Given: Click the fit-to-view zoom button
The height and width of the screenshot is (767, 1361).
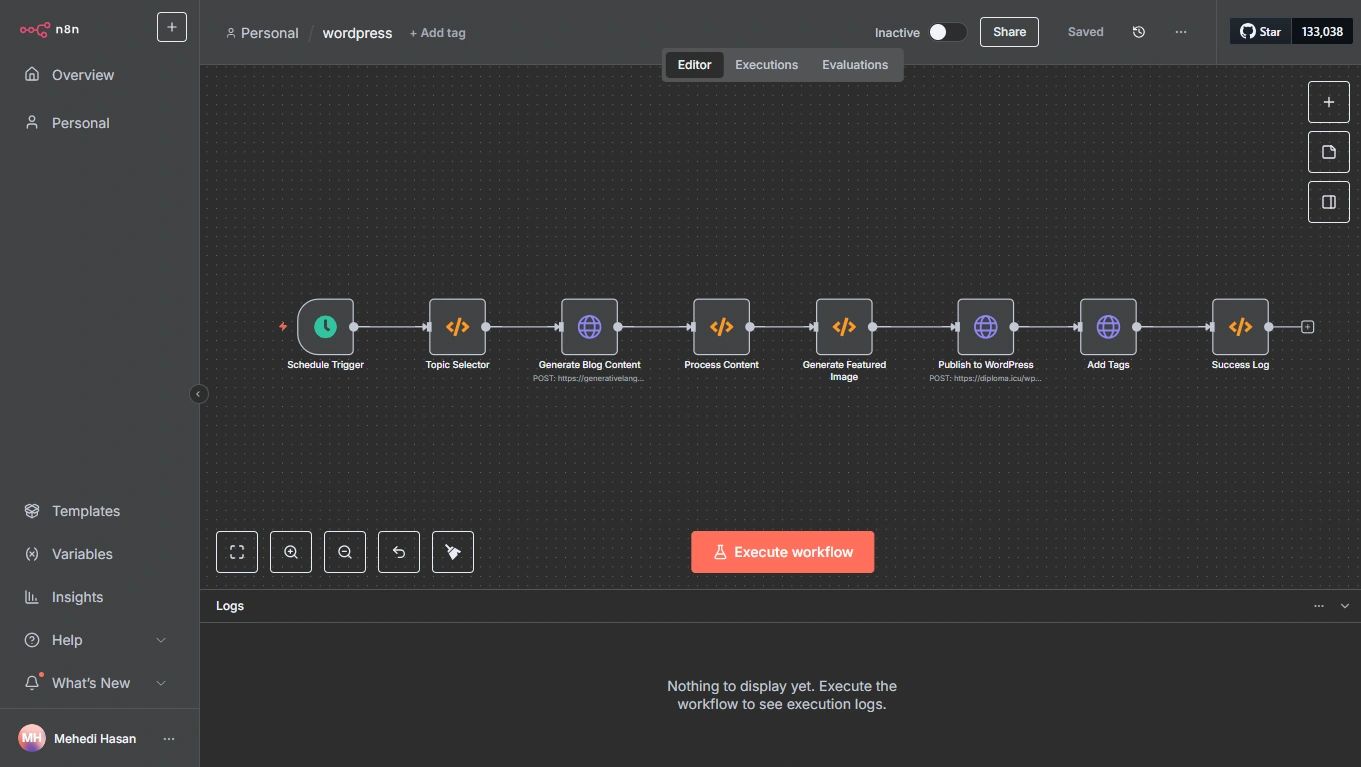Looking at the screenshot, I should coord(237,552).
